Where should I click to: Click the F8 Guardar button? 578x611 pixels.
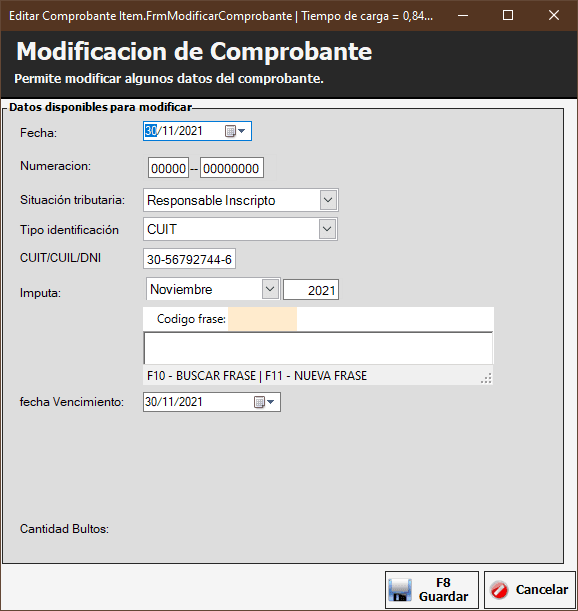point(432,590)
